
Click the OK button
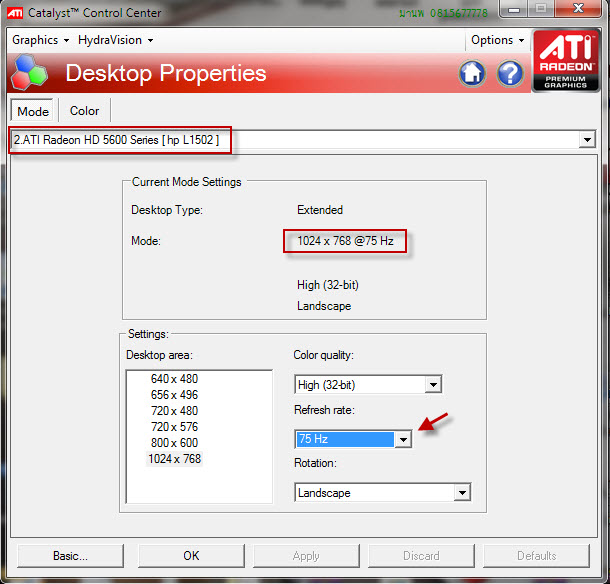coord(191,556)
